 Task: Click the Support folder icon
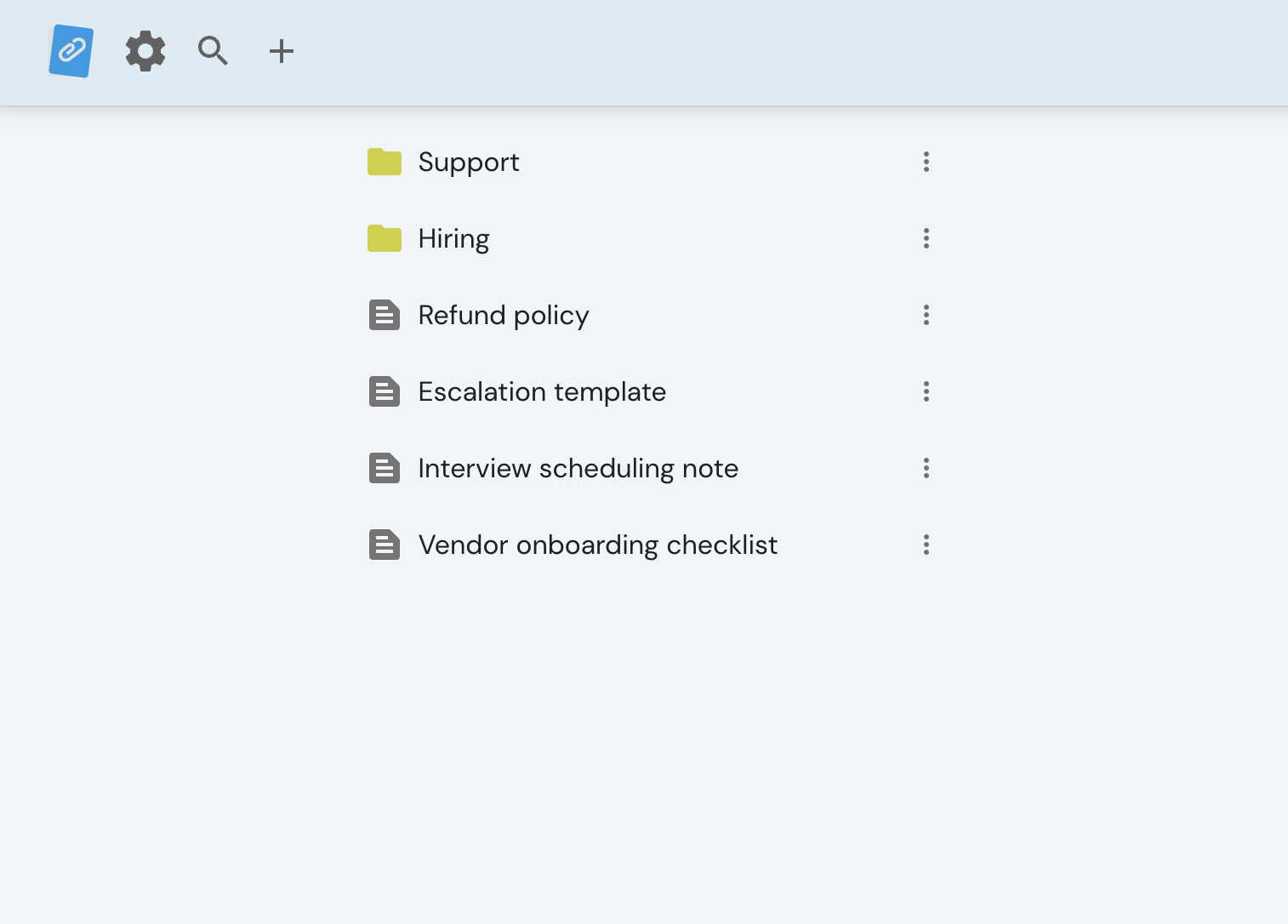[385, 162]
